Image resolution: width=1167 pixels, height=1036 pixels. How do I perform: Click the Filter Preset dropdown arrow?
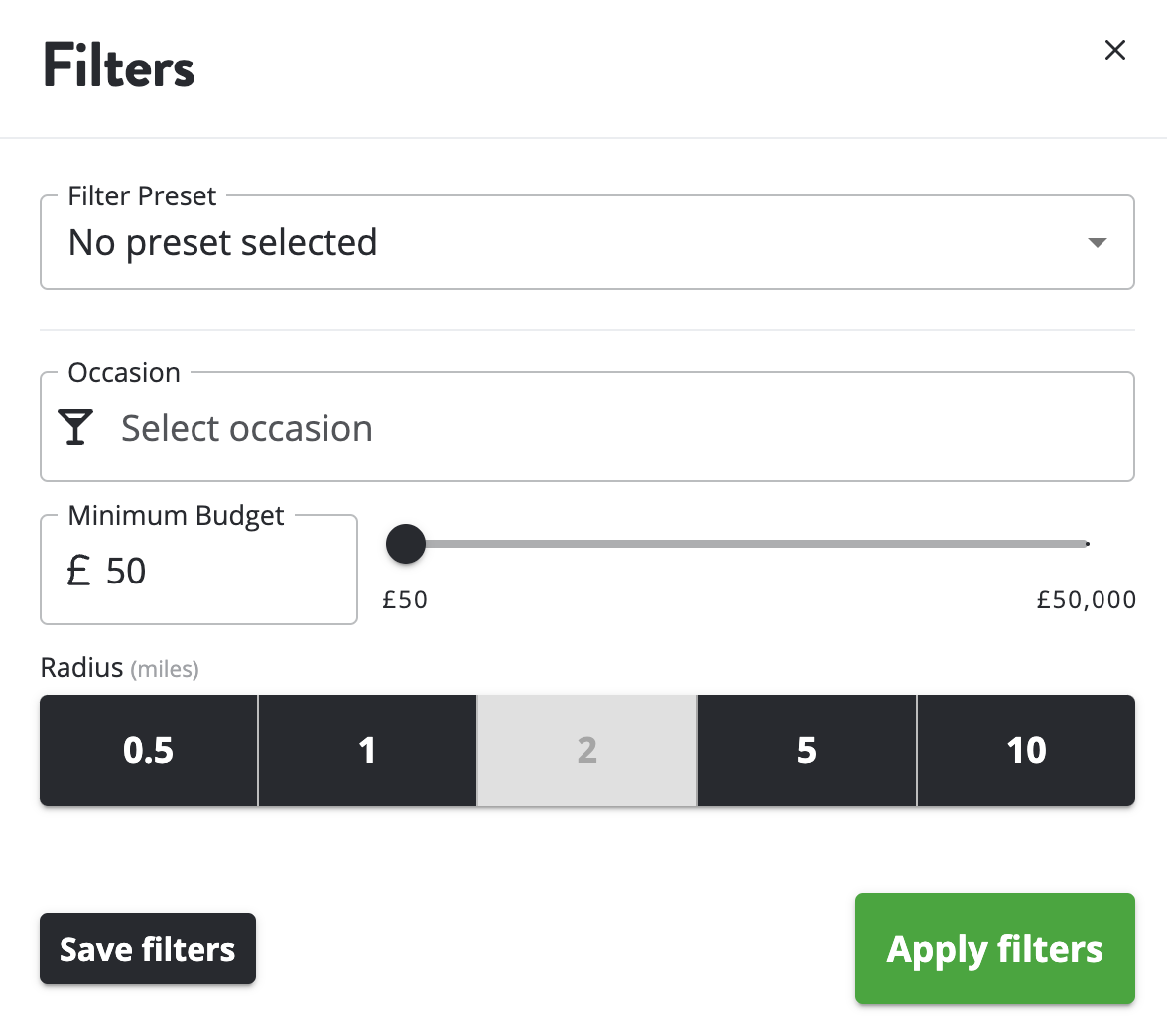pyautogui.click(x=1098, y=242)
